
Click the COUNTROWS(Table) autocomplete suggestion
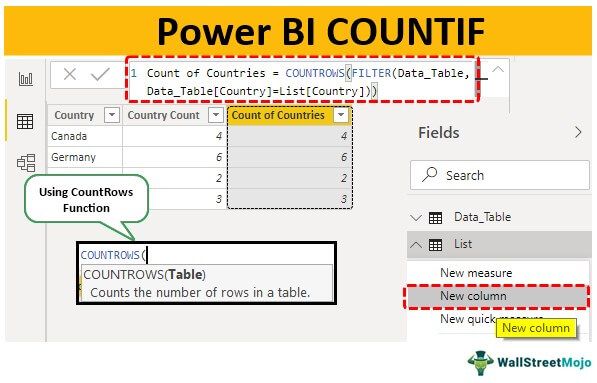pyautogui.click(x=207, y=283)
